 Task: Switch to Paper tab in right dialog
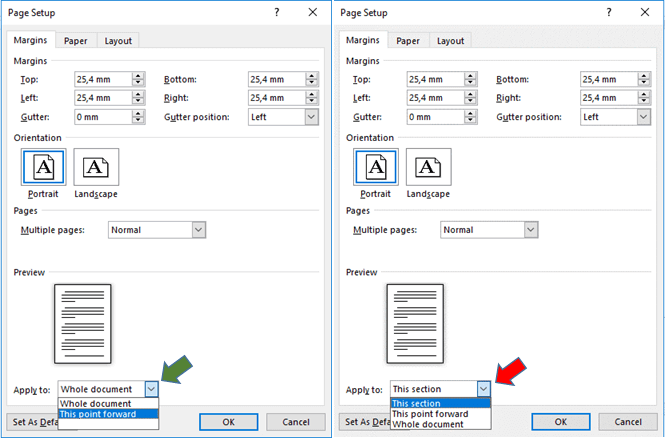pos(408,41)
